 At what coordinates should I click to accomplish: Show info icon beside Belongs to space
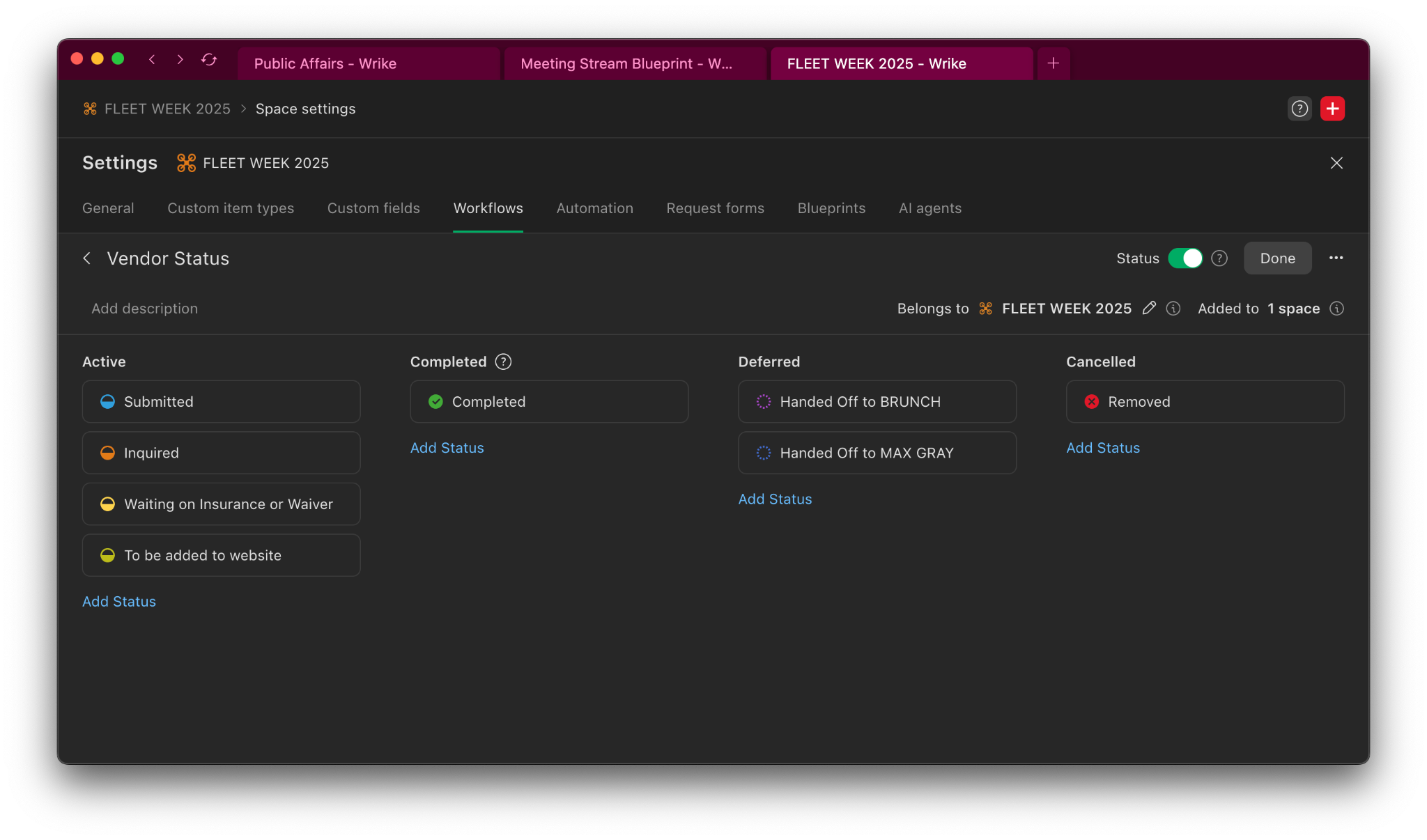pos(1173,309)
